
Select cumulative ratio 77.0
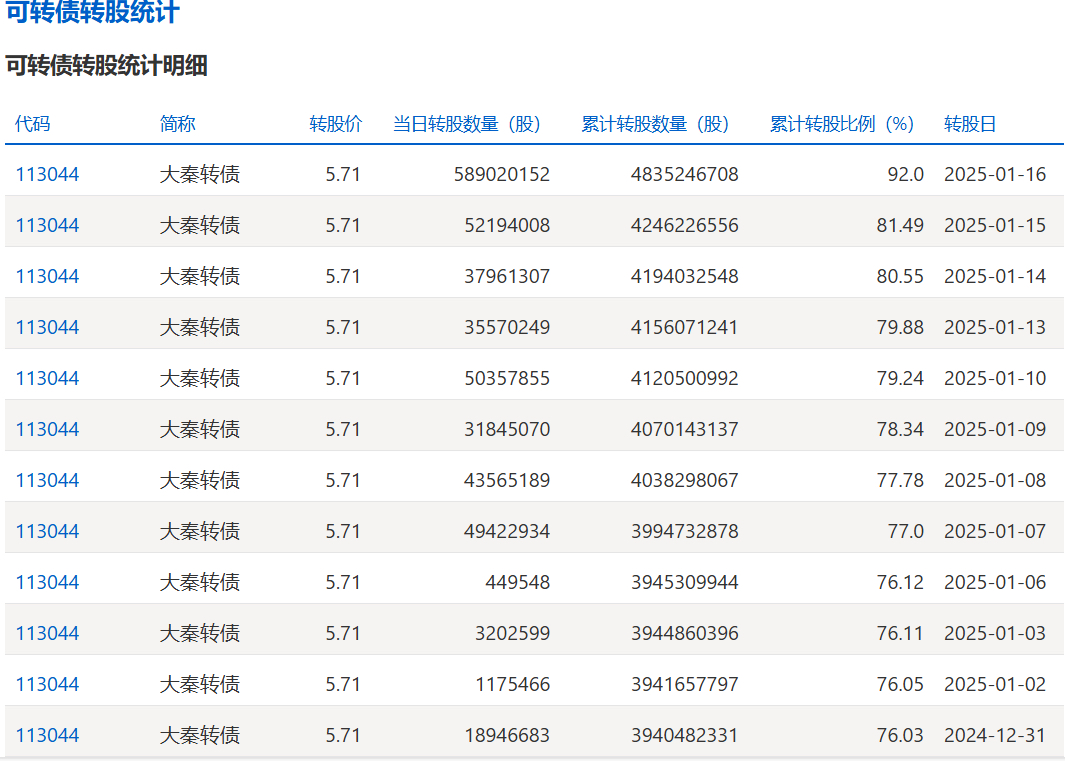click(x=905, y=531)
